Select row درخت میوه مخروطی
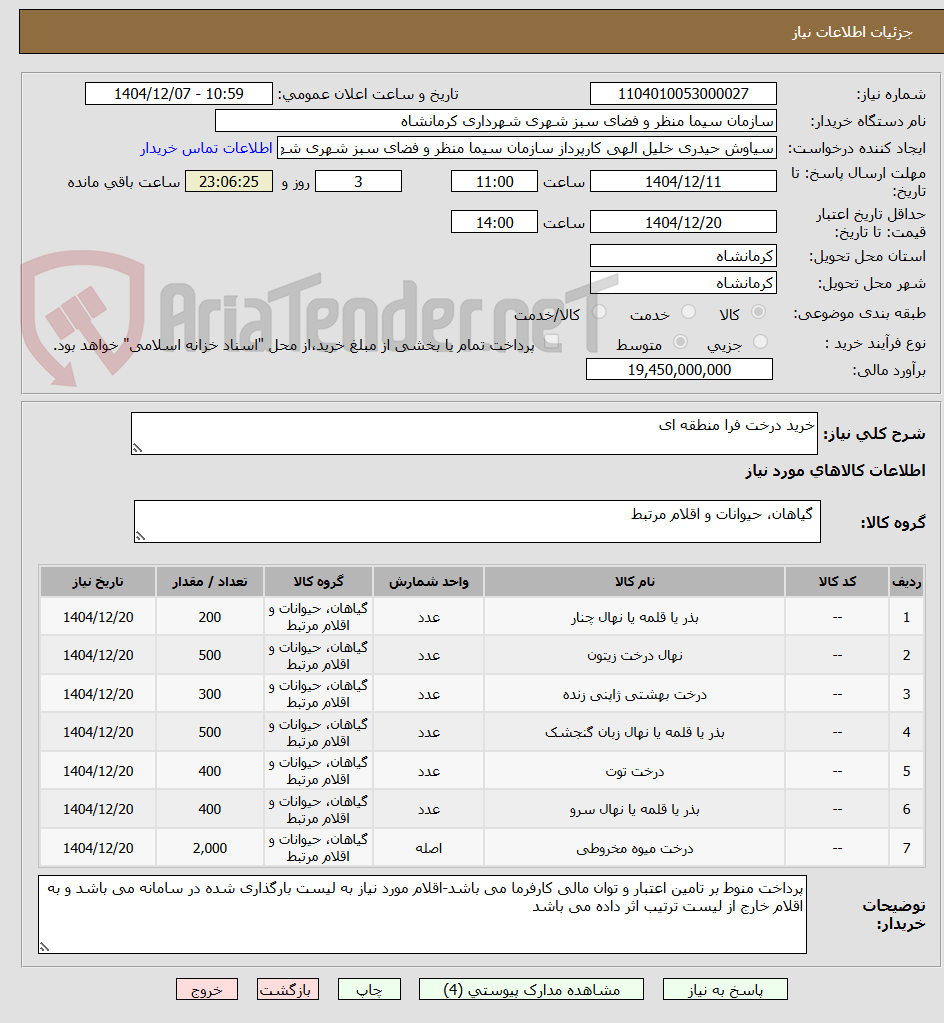944x1023 pixels. 481,847
